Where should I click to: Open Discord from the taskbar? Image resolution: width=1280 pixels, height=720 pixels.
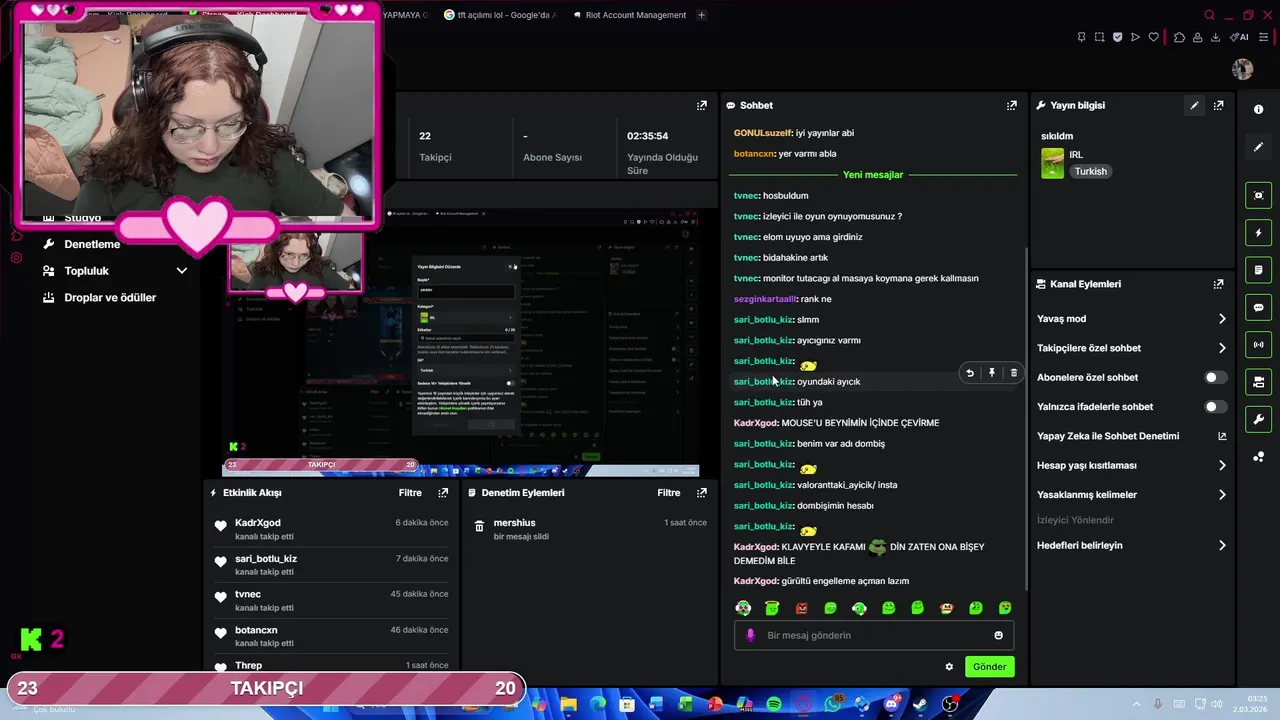pyautogui.click(x=892, y=704)
